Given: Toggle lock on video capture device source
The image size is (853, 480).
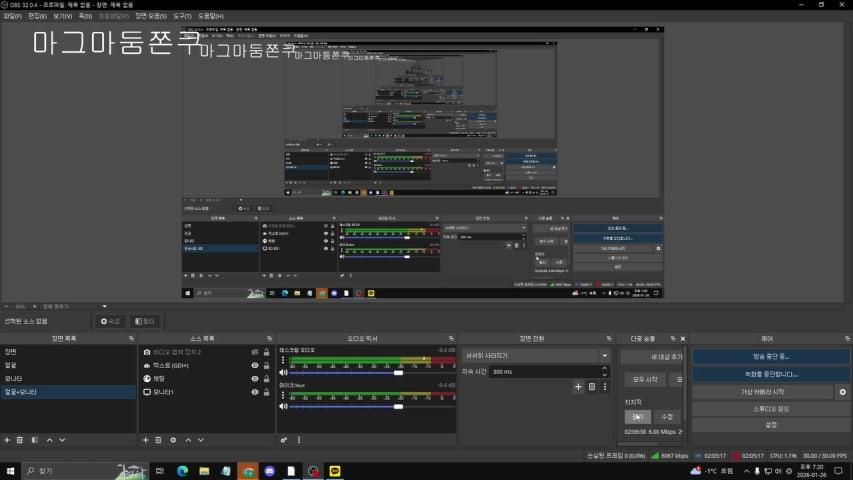Looking at the screenshot, I should pyautogui.click(x=267, y=352).
